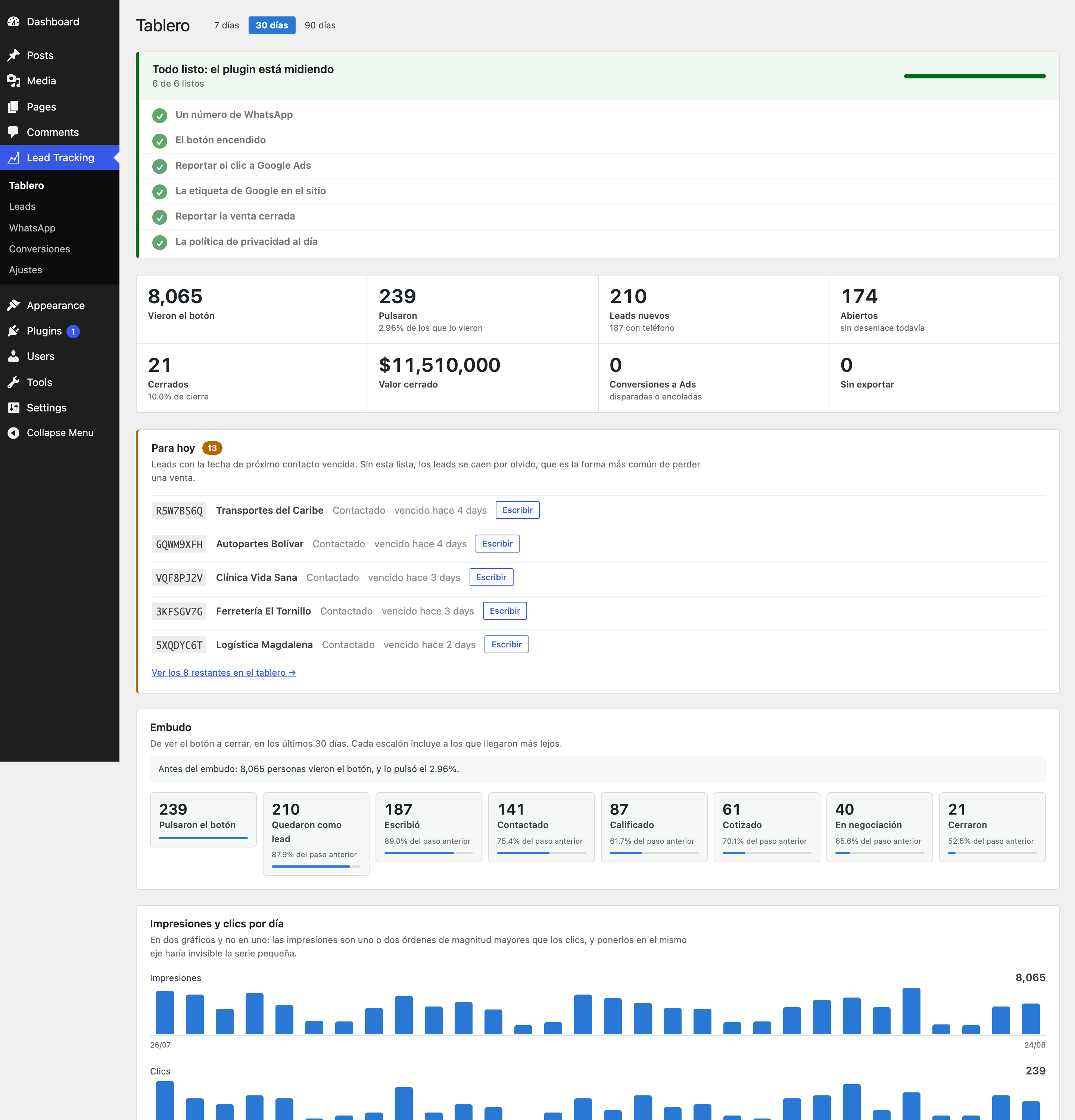Image resolution: width=1075 pixels, height=1120 pixels.
Task: Click the green setup progress bar
Action: tap(975, 76)
